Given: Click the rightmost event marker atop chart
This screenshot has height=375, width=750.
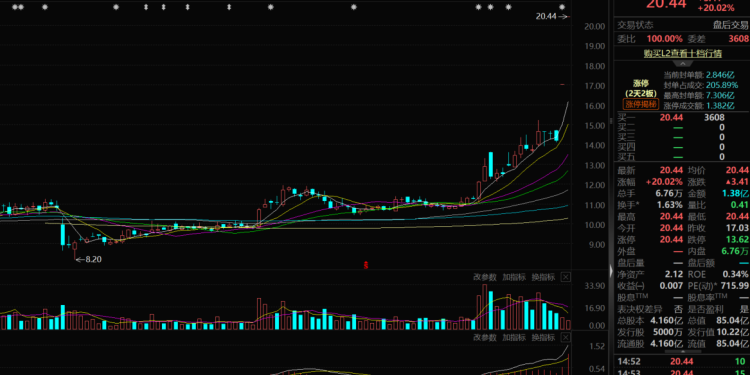Looking at the screenshot, I should pos(562,7).
